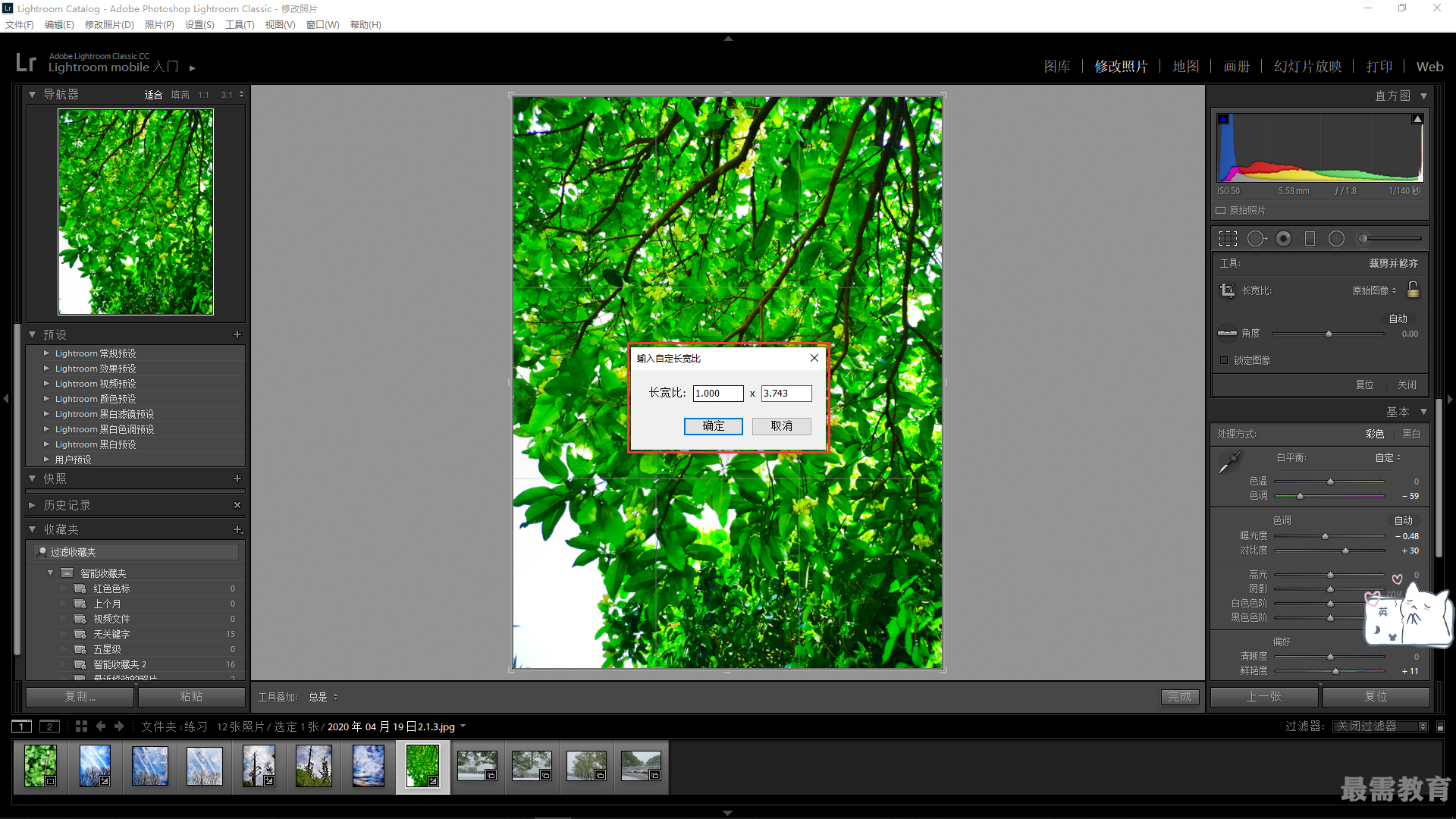This screenshot has width=1456, height=819.
Task: Create a snapshot with the plus icon in 快照
Action: point(237,479)
